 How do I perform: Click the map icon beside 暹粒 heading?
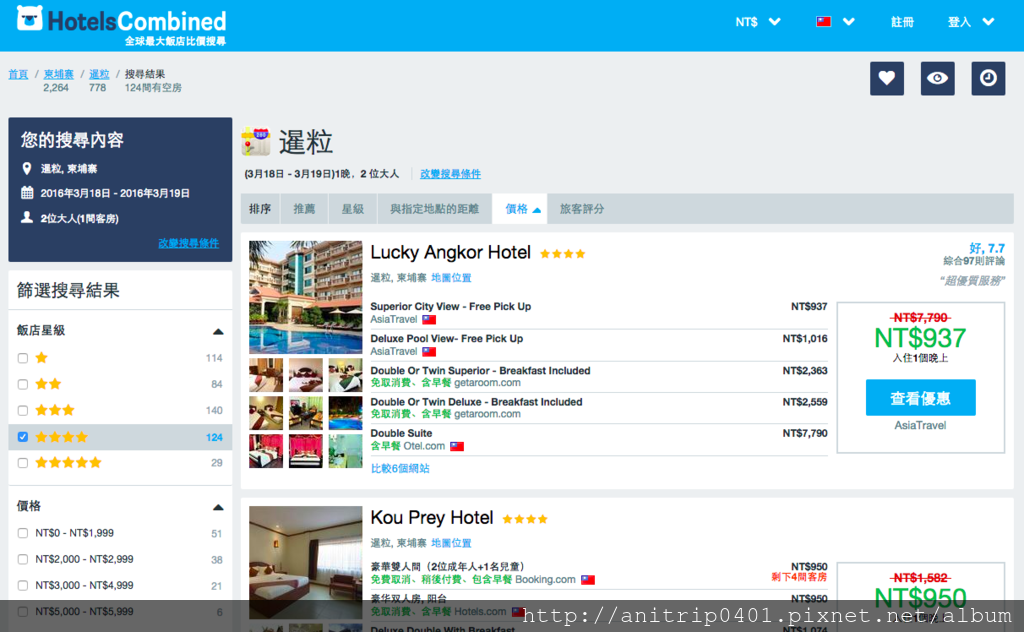click(x=256, y=142)
